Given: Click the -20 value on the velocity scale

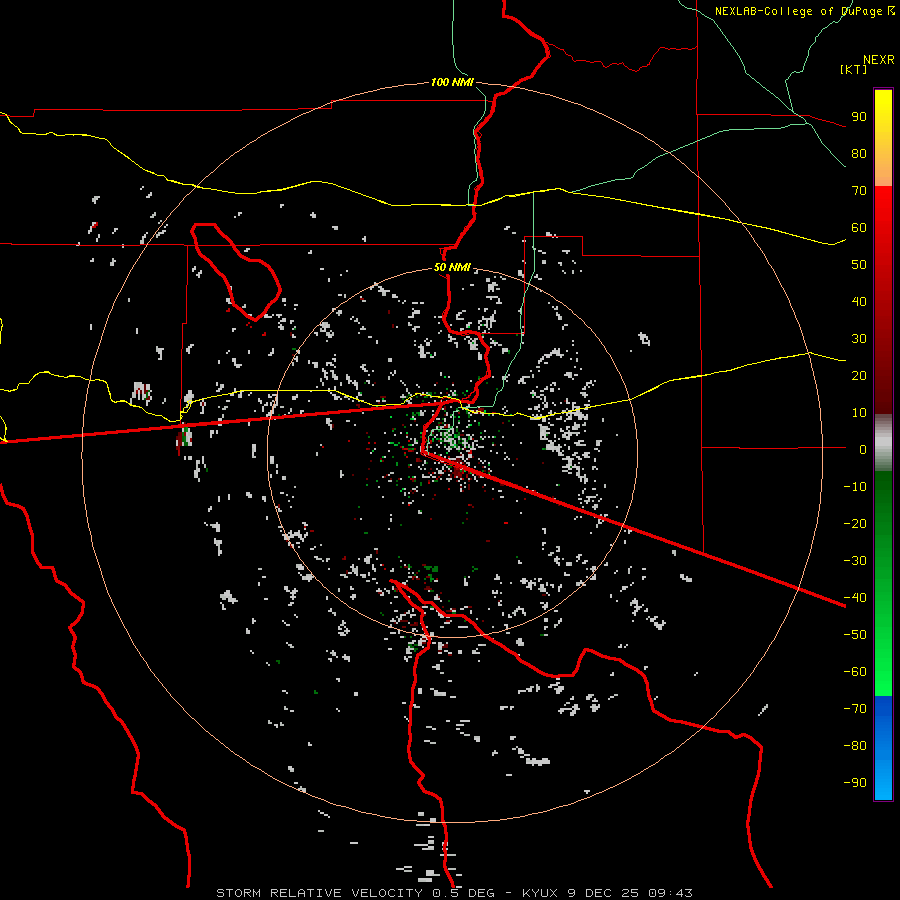Looking at the screenshot, I should [x=855, y=523].
